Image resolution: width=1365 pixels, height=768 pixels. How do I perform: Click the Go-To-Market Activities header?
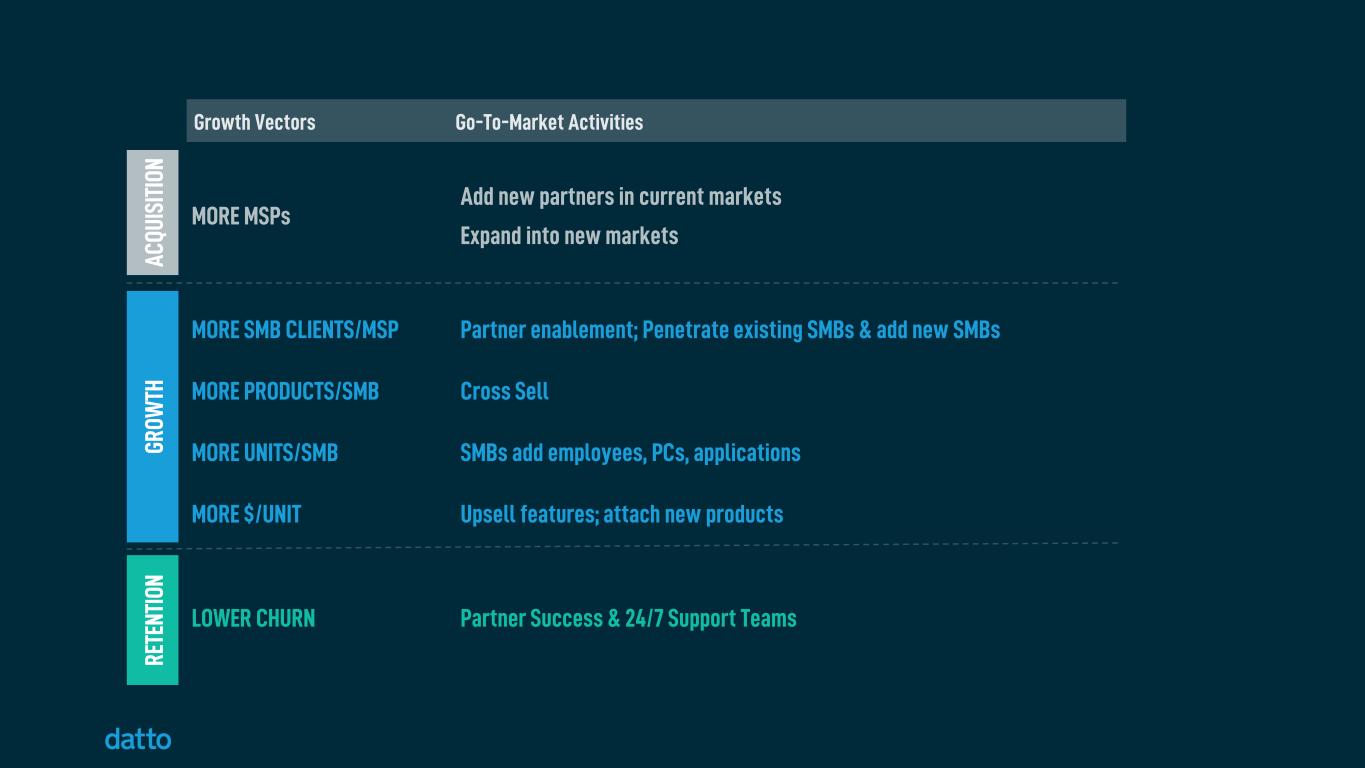tap(549, 122)
